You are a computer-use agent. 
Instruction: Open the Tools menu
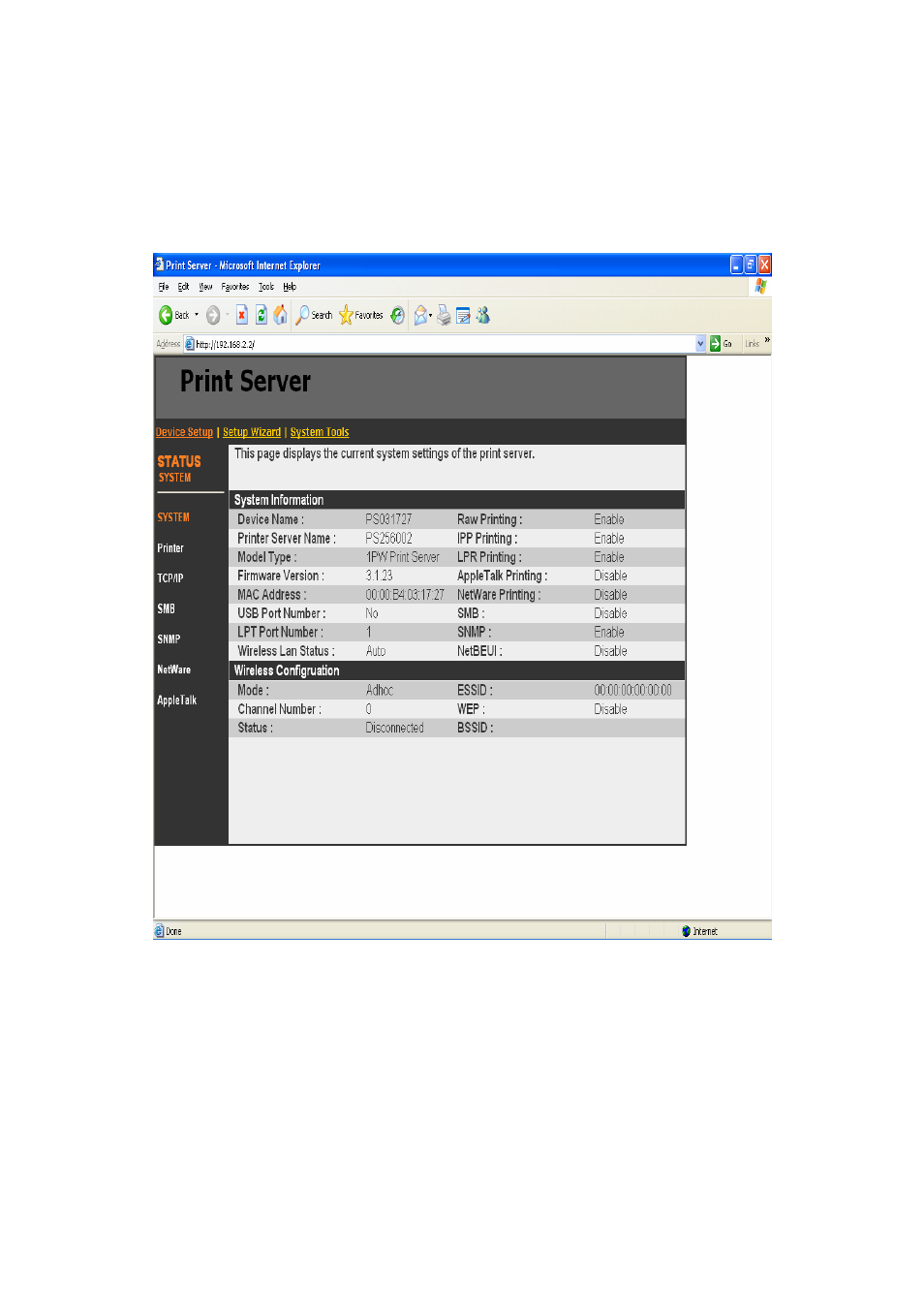tap(266, 287)
